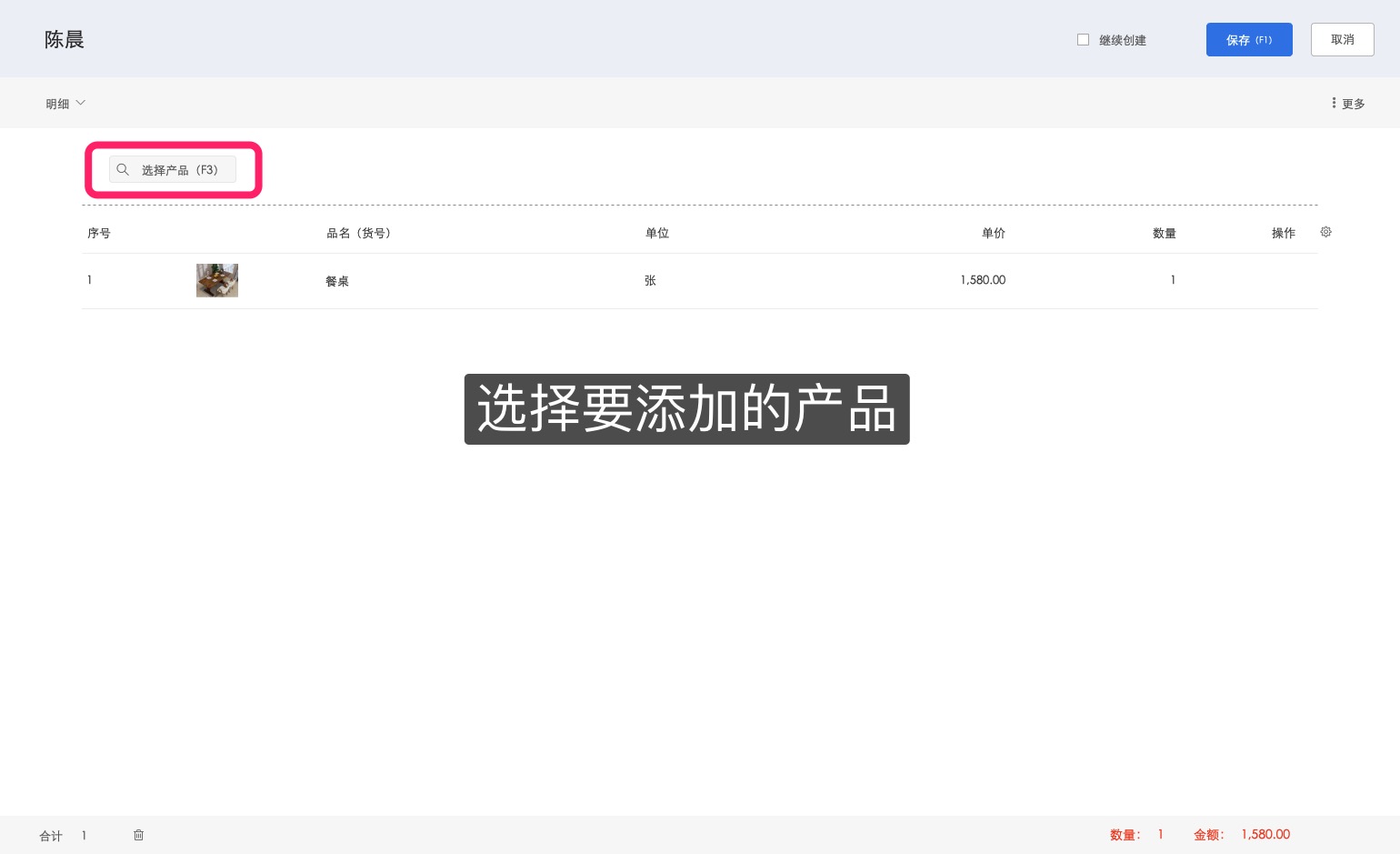1400x854 pixels.
Task: Open the 选择产品 (F3) field
Action: point(173,170)
